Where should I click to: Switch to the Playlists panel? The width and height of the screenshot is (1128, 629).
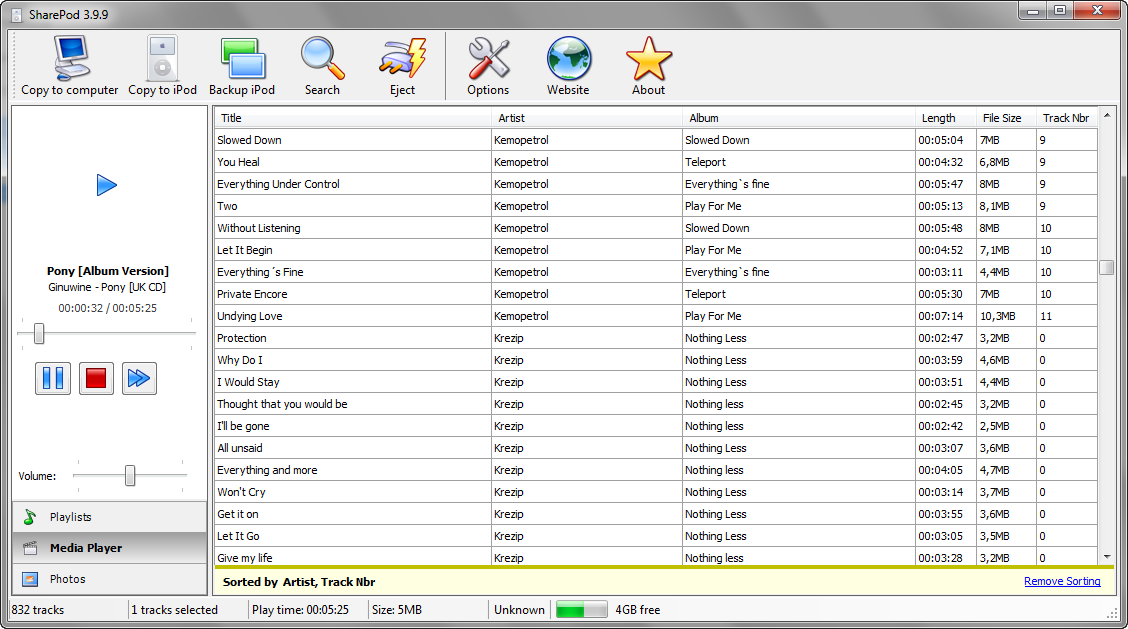[x=109, y=517]
